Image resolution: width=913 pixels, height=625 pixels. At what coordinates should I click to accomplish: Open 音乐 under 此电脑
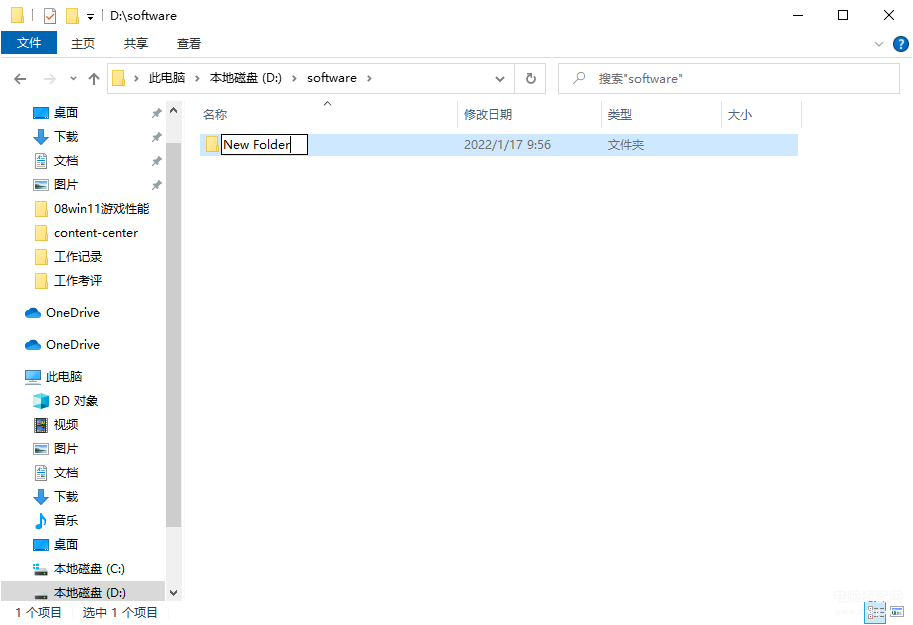tap(66, 520)
